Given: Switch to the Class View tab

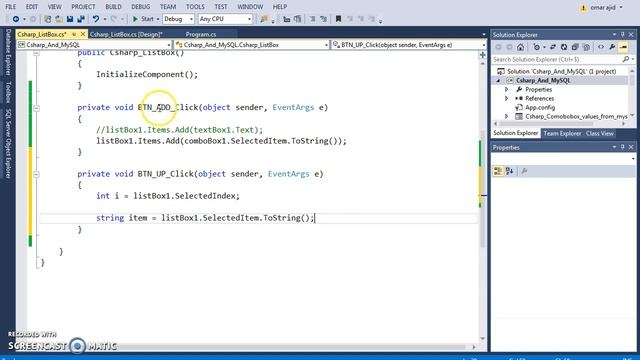Looking at the screenshot, I should click(600, 133).
